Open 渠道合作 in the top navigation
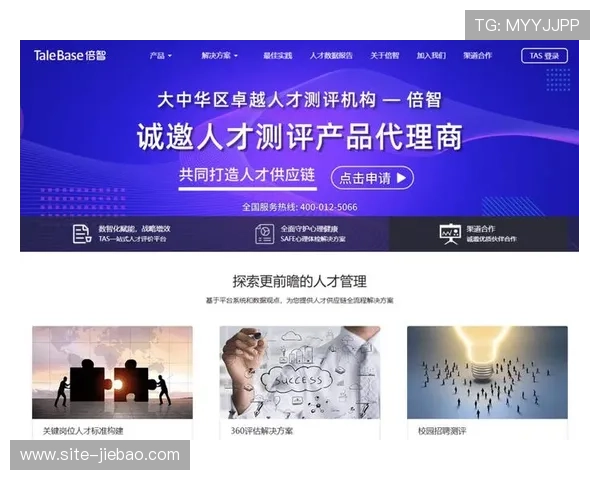This screenshot has width=600, height=480. pyautogui.click(x=478, y=56)
